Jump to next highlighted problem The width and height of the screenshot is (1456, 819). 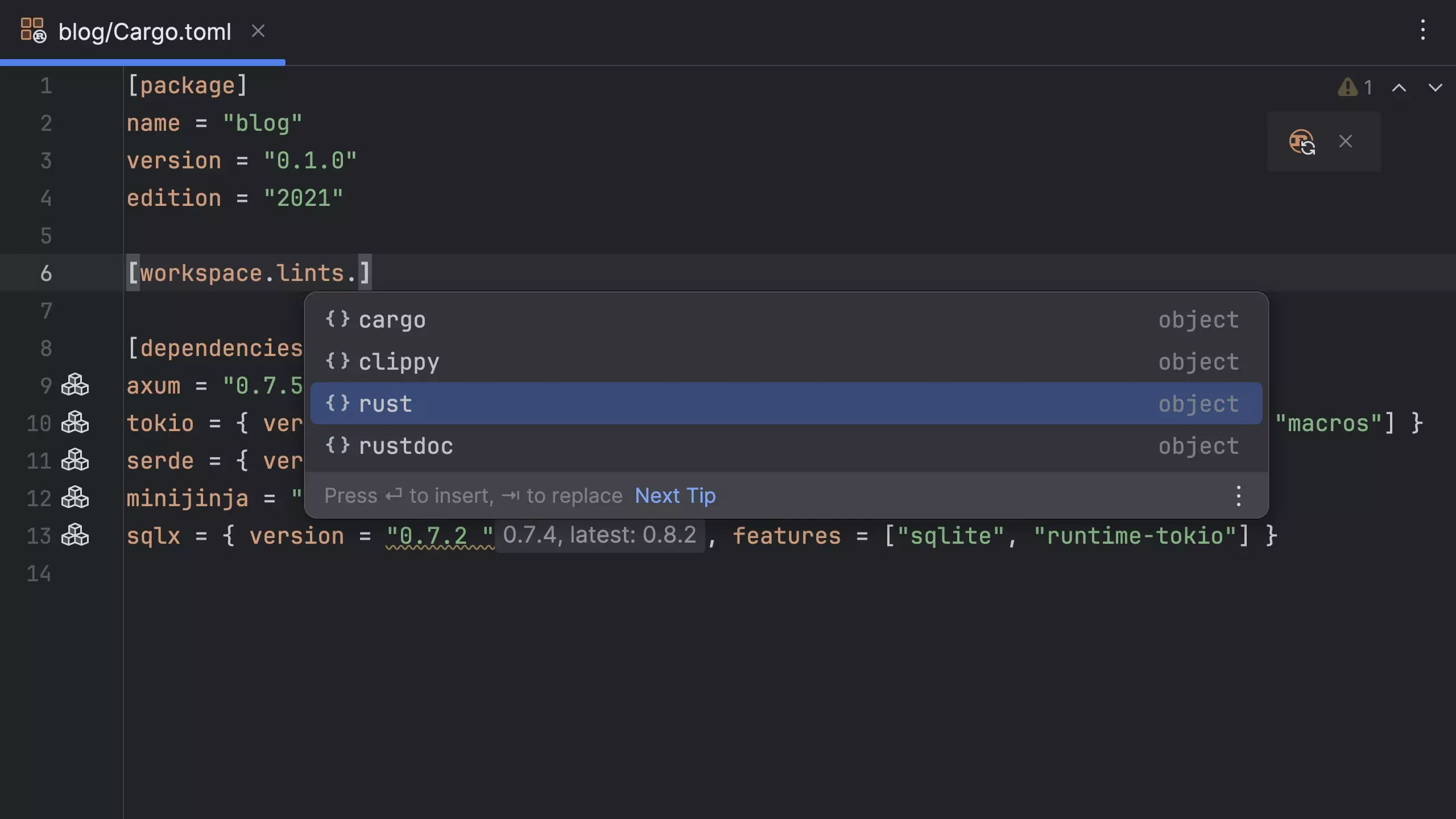[x=1435, y=88]
